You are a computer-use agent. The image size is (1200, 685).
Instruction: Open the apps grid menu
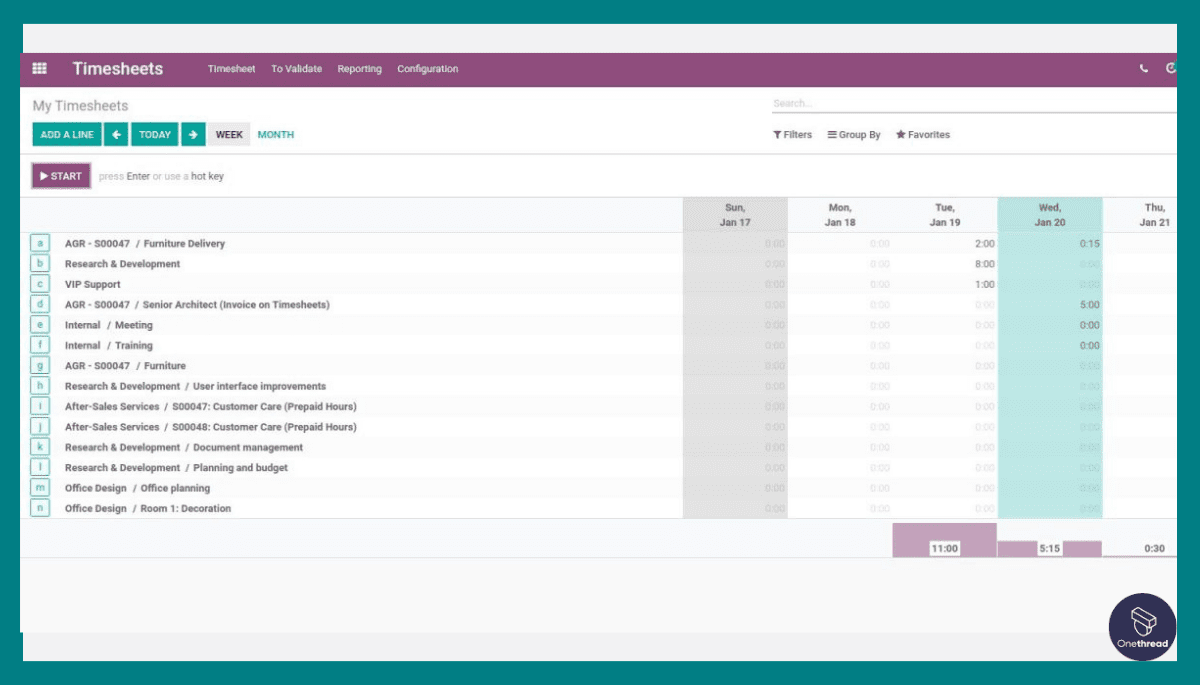point(39,68)
